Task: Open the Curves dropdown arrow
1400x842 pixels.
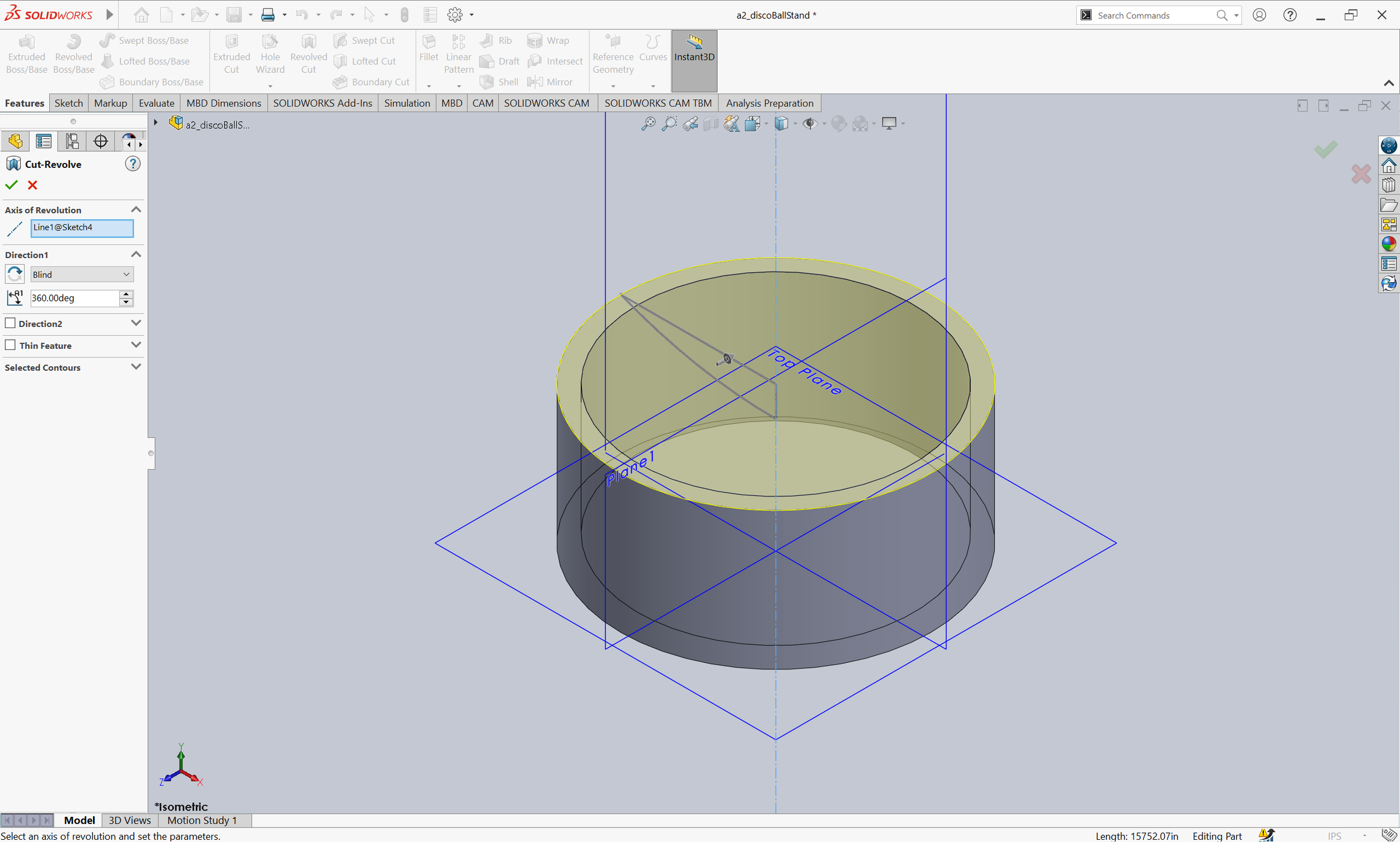Action: [x=653, y=86]
